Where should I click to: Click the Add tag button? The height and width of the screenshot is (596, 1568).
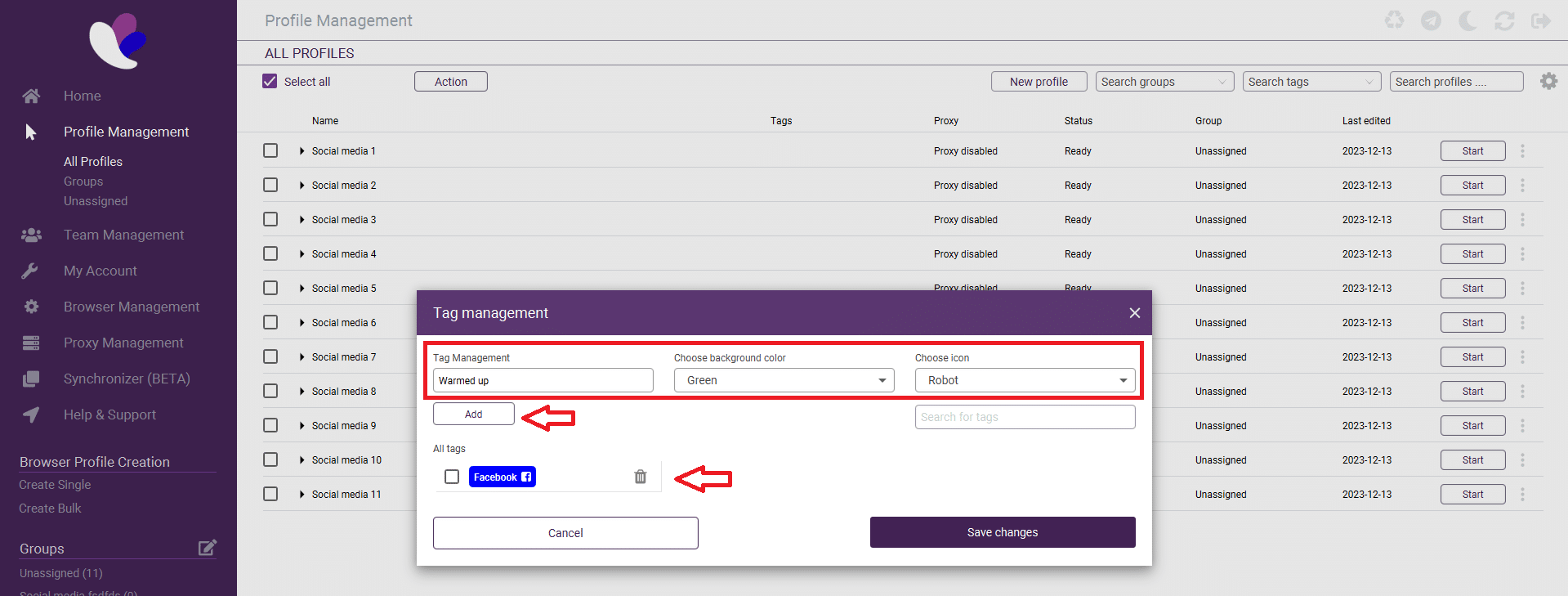(473, 414)
